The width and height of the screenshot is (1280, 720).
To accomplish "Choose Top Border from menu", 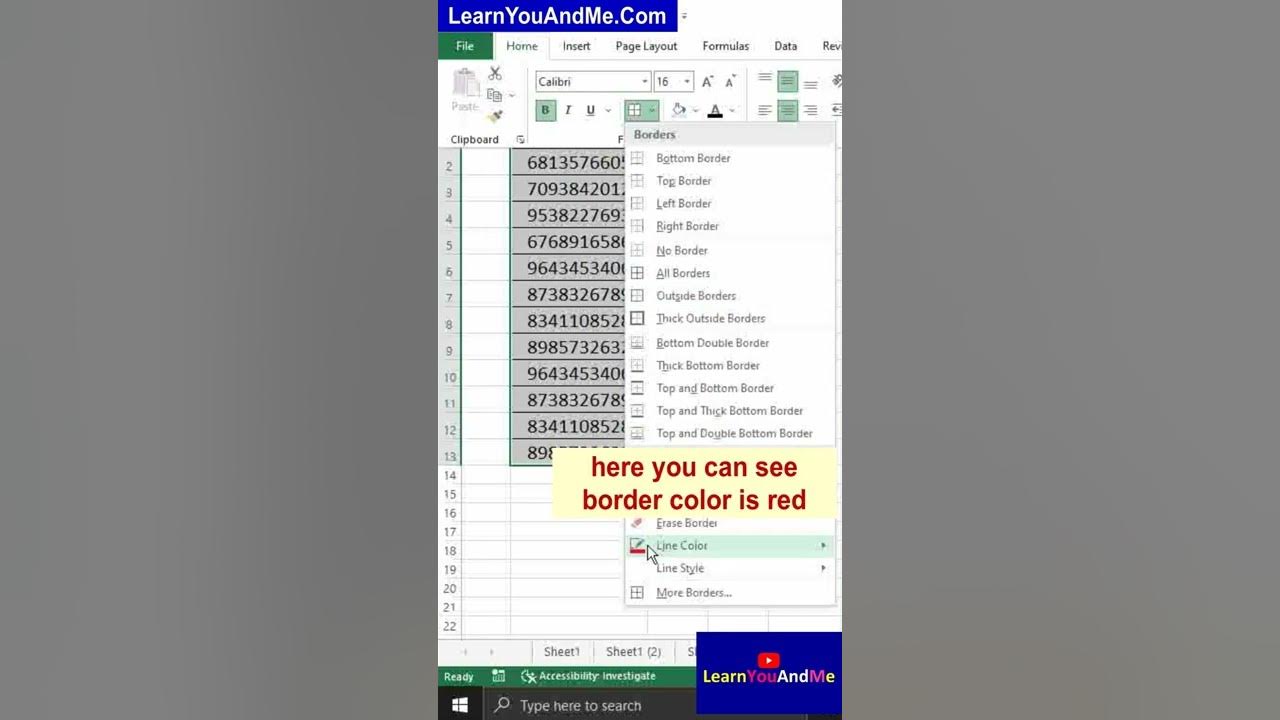I will point(730,181).
